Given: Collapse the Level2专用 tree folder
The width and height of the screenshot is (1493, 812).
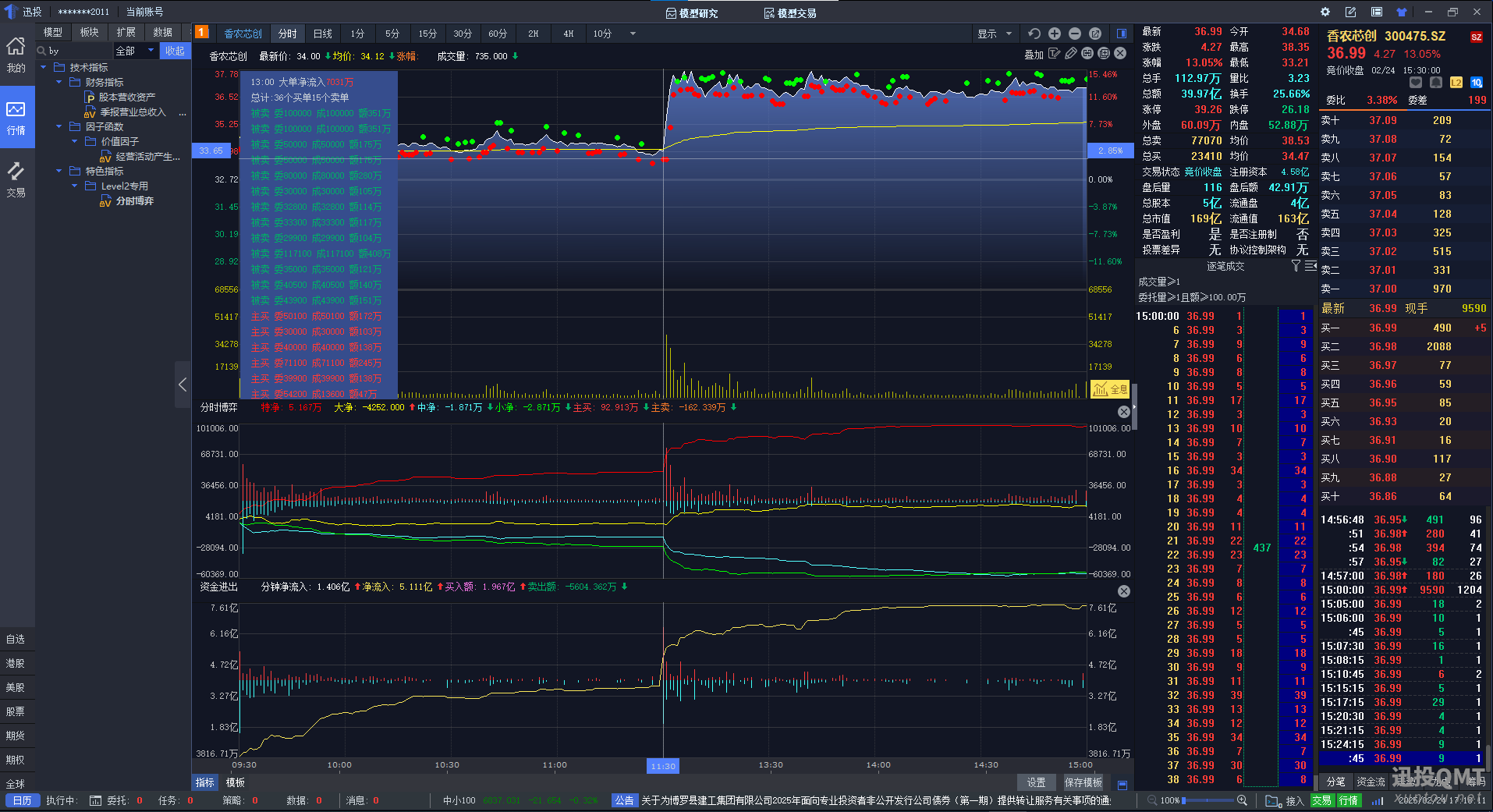Looking at the screenshot, I should 74,186.
